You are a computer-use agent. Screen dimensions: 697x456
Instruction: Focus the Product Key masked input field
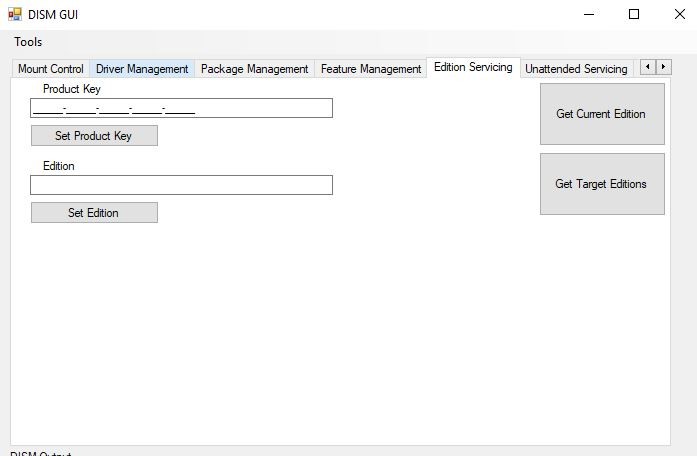click(x=181, y=108)
